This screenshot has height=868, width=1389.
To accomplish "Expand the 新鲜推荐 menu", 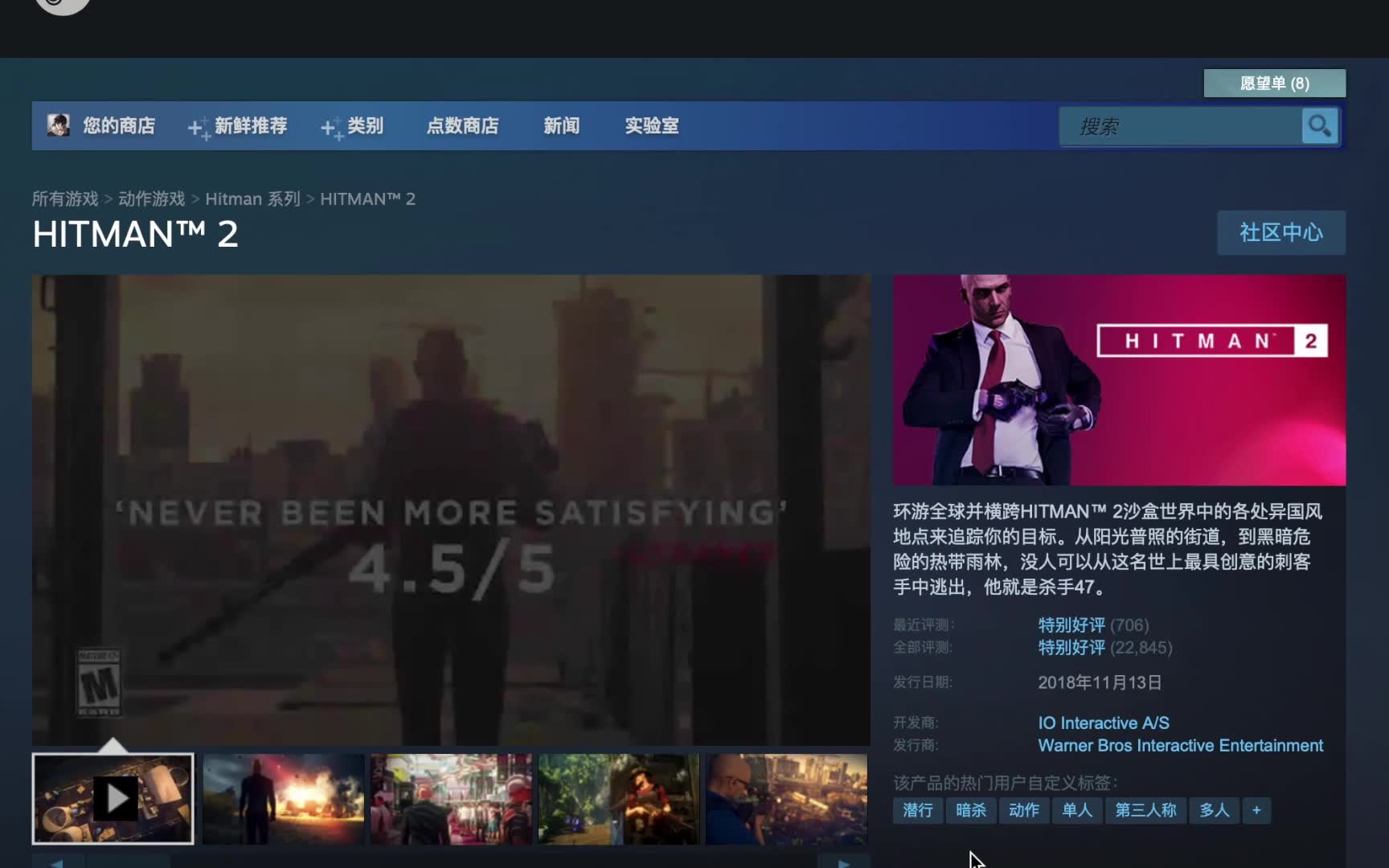I will tap(238, 126).
